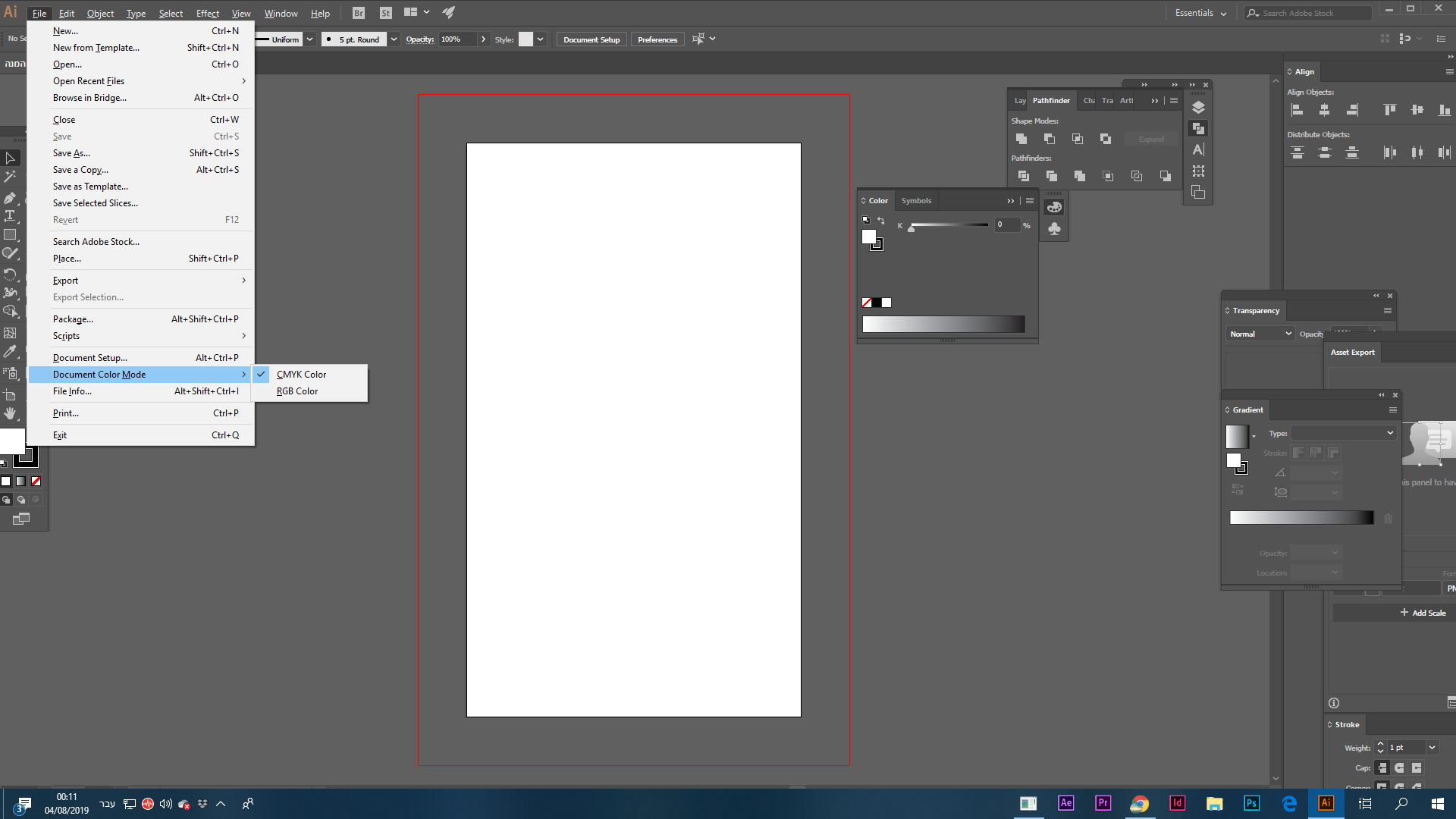This screenshot has width=1456, height=819.
Task: Open the stroke Weight dropdown
Action: [1432, 748]
